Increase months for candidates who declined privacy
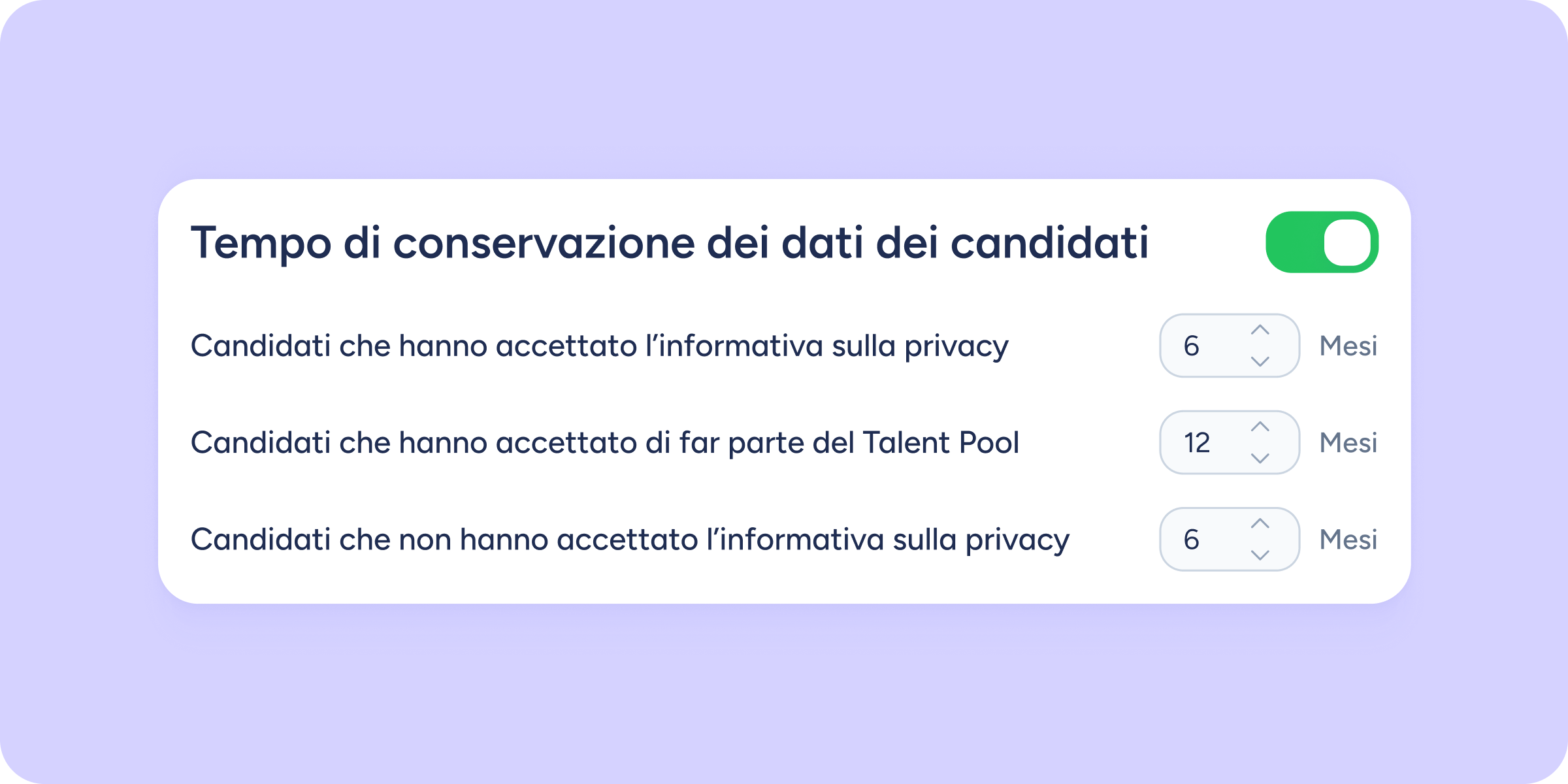The height and width of the screenshot is (784, 1568). coord(1260,524)
